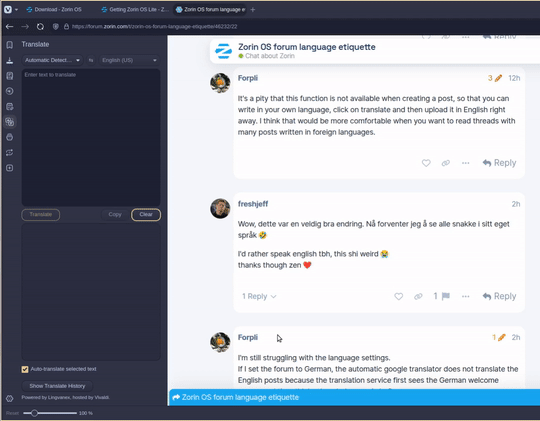
Task: Show more actions on Forpli's 12h post
Action: pyautogui.click(x=465, y=163)
